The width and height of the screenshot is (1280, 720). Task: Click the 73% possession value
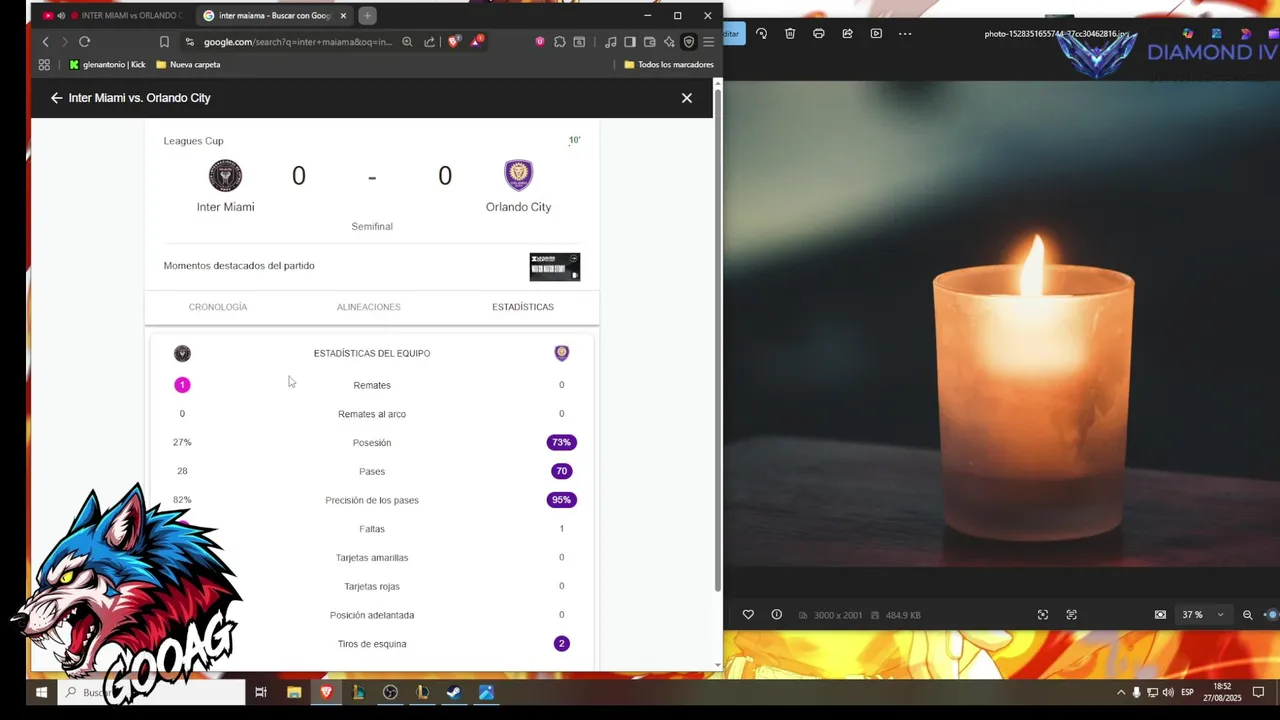pos(562,442)
